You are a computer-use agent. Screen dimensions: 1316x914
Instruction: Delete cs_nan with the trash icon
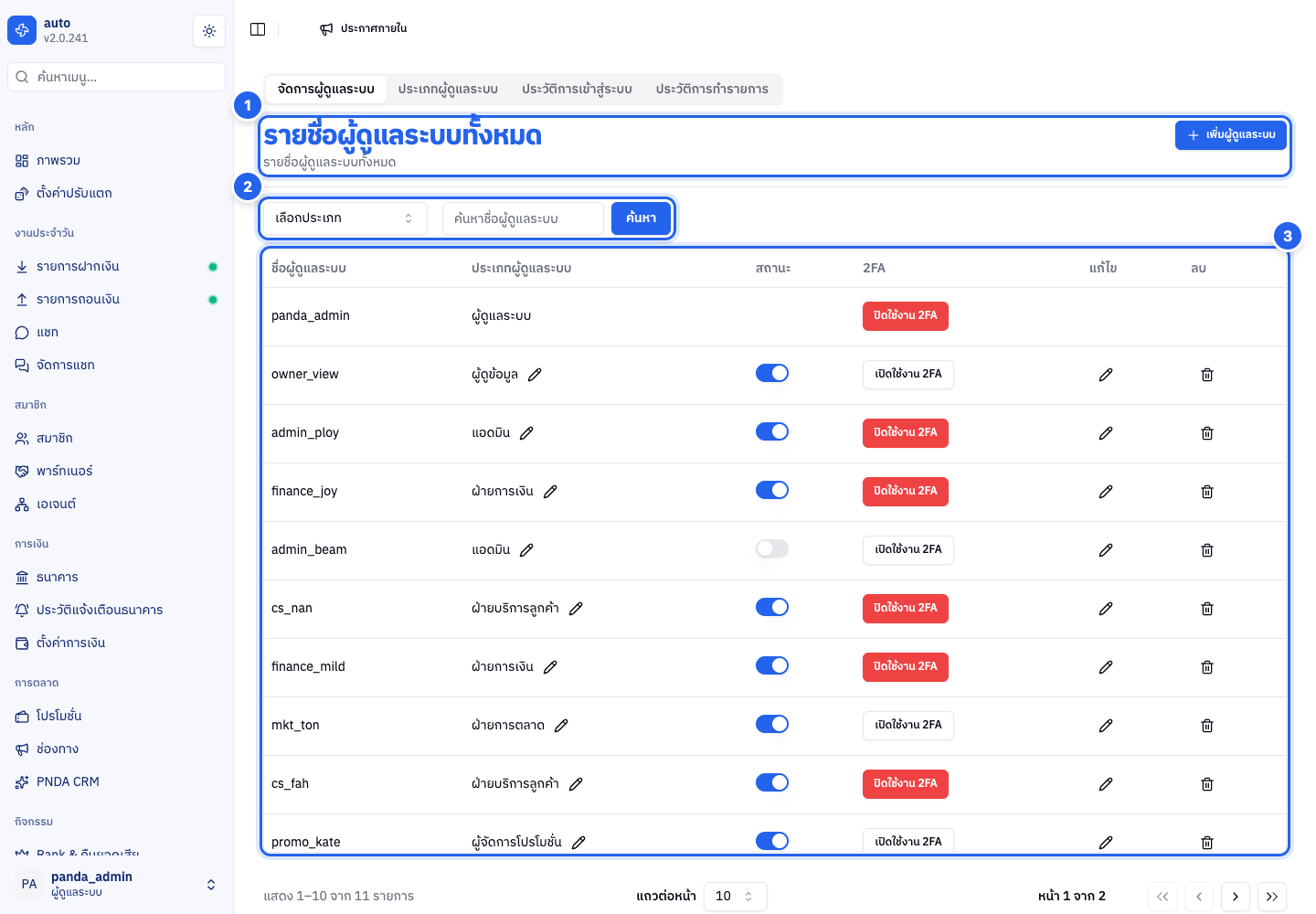pyautogui.click(x=1207, y=609)
